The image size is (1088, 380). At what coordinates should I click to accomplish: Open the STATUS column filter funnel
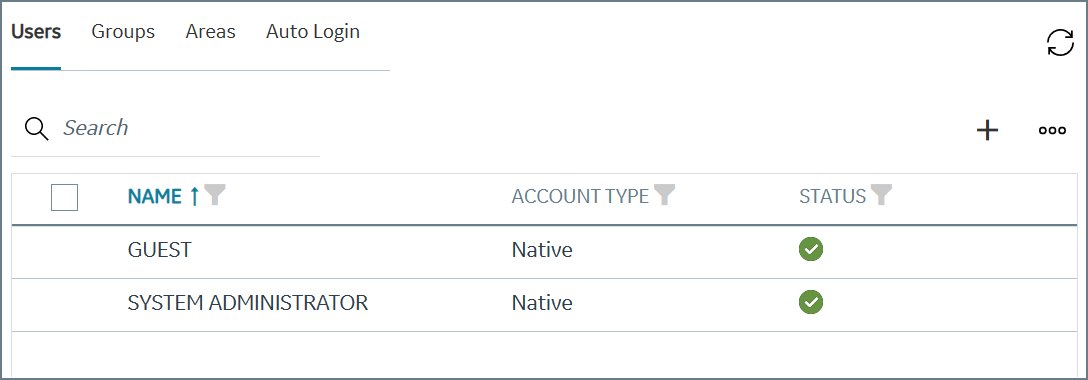[x=881, y=195]
